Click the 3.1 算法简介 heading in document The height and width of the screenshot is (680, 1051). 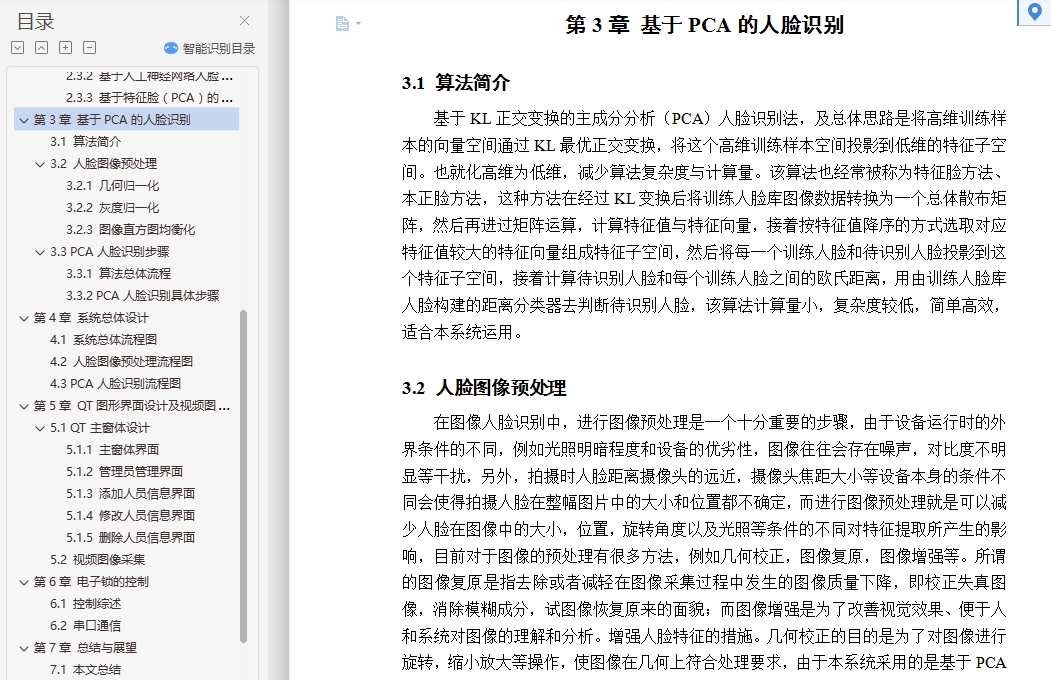(x=456, y=83)
